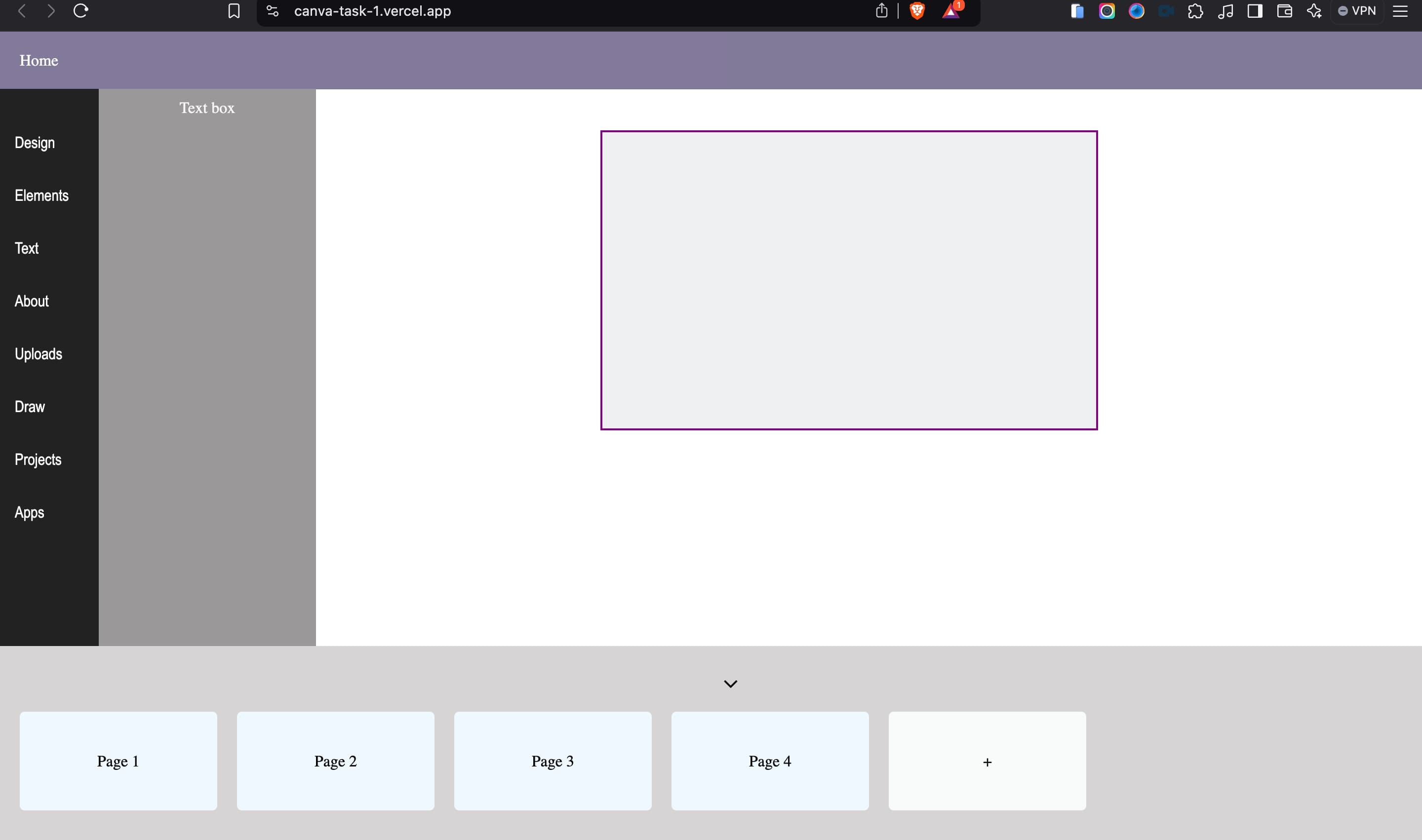Bookmark this page using the bookmark icon
Image resolution: width=1422 pixels, height=840 pixels.
pos(234,11)
